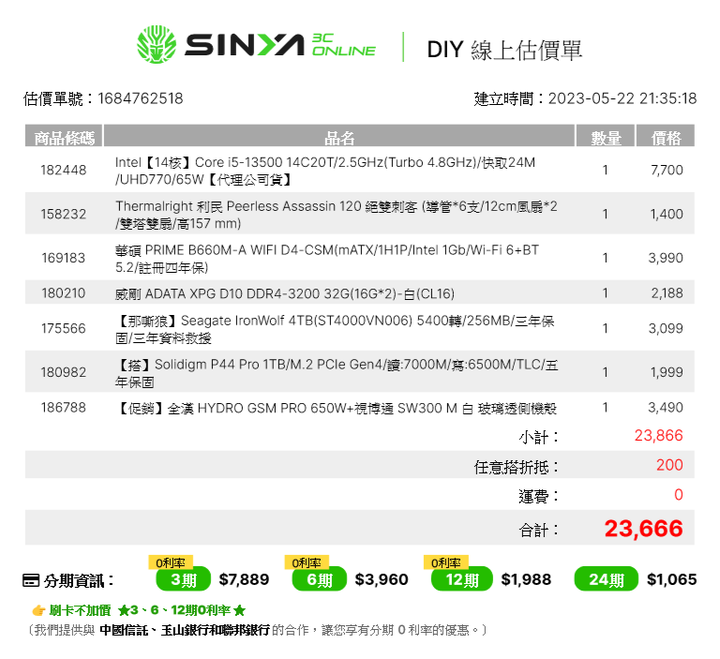The image size is (720, 659).
Task: Click the 價格 column header
Action: click(665, 135)
